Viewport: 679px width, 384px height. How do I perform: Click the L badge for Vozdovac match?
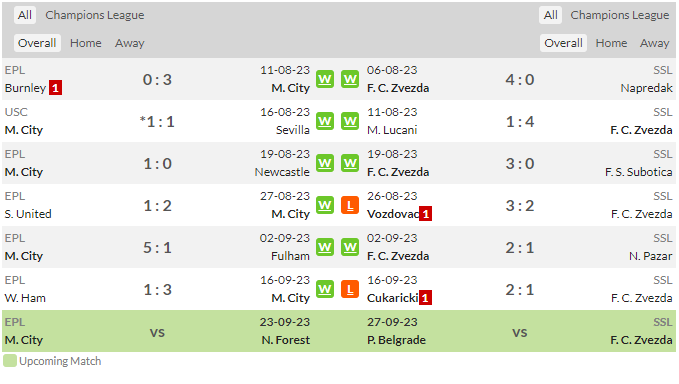pyautogui.click(x=350, y=205)
